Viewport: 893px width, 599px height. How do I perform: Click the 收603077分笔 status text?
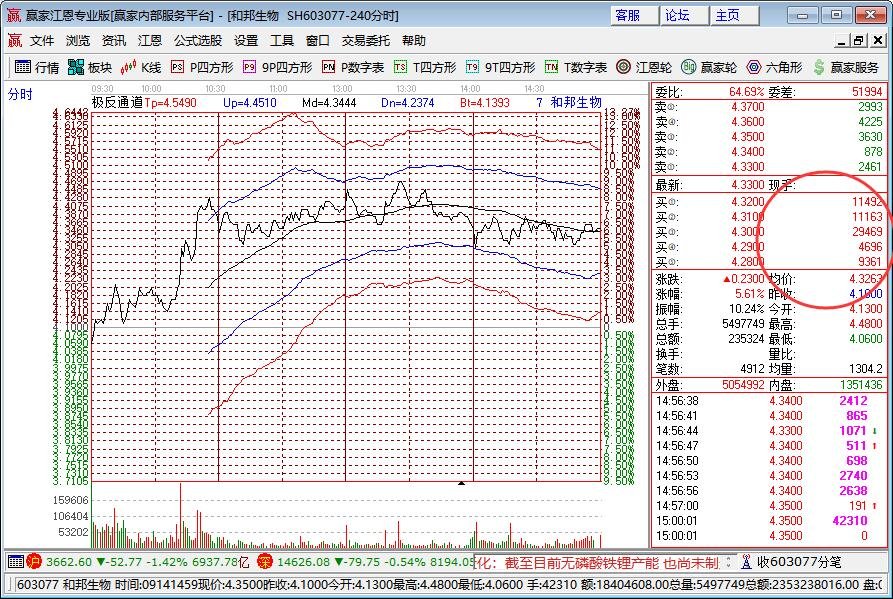[799, 562]
